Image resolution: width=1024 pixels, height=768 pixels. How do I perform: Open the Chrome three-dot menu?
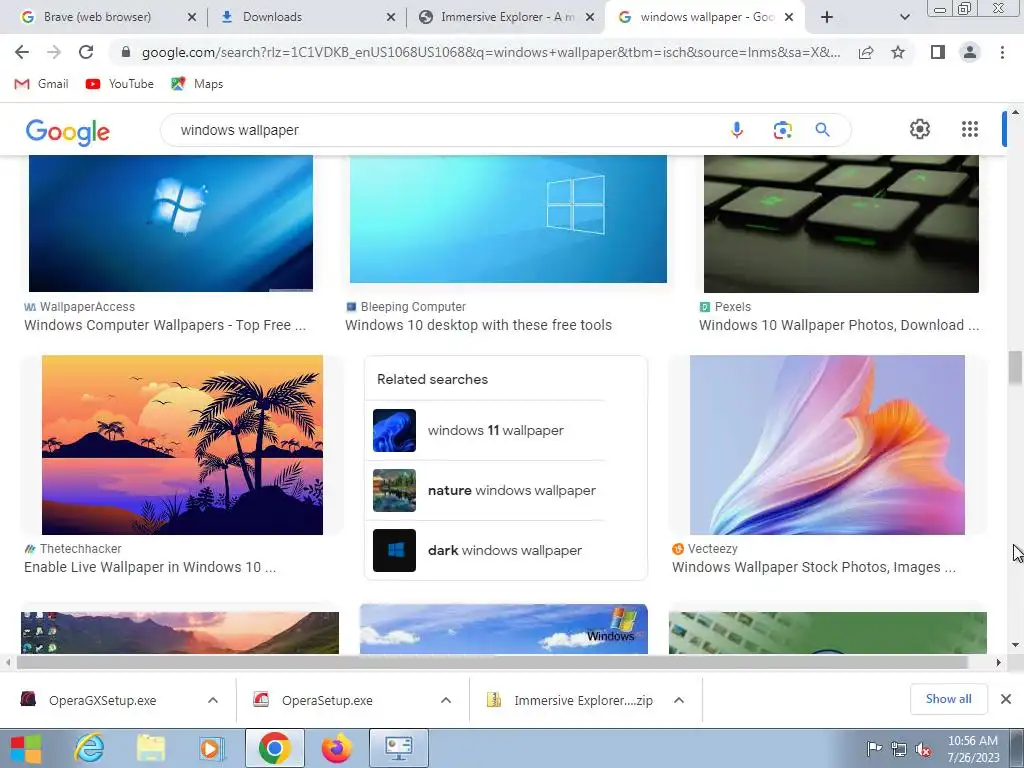[1002, 52]
